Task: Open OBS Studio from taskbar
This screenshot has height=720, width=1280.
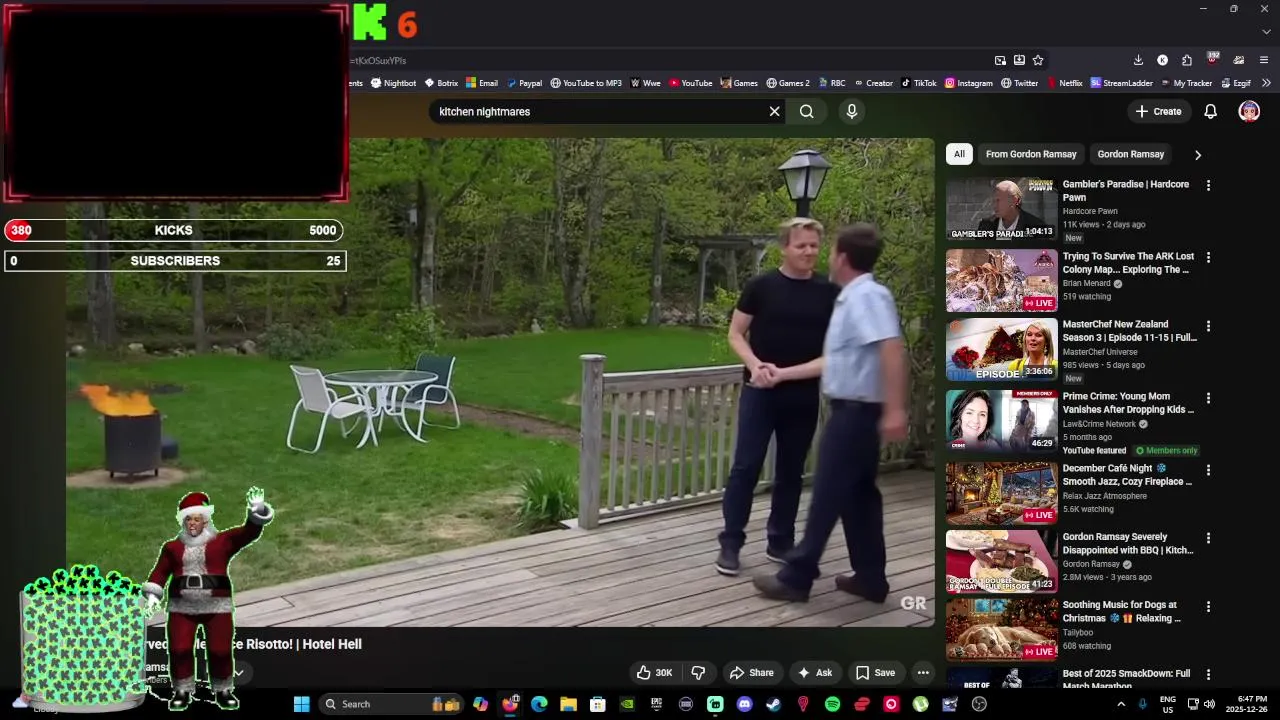Action: 979,704
